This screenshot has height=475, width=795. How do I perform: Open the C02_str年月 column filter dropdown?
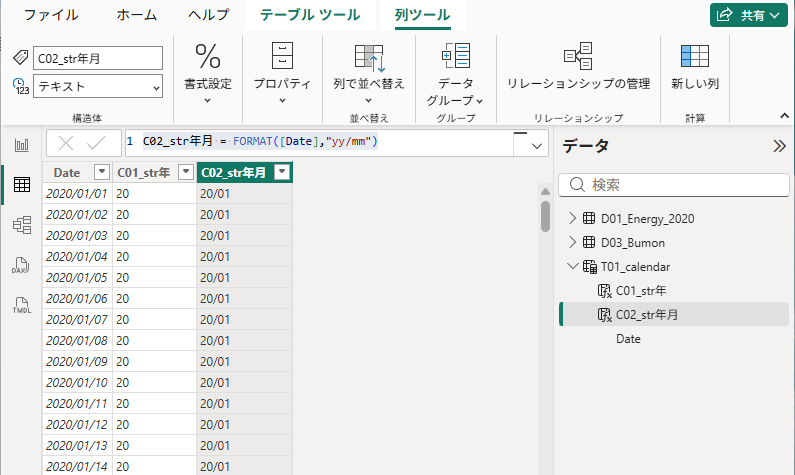coord(282,172)
